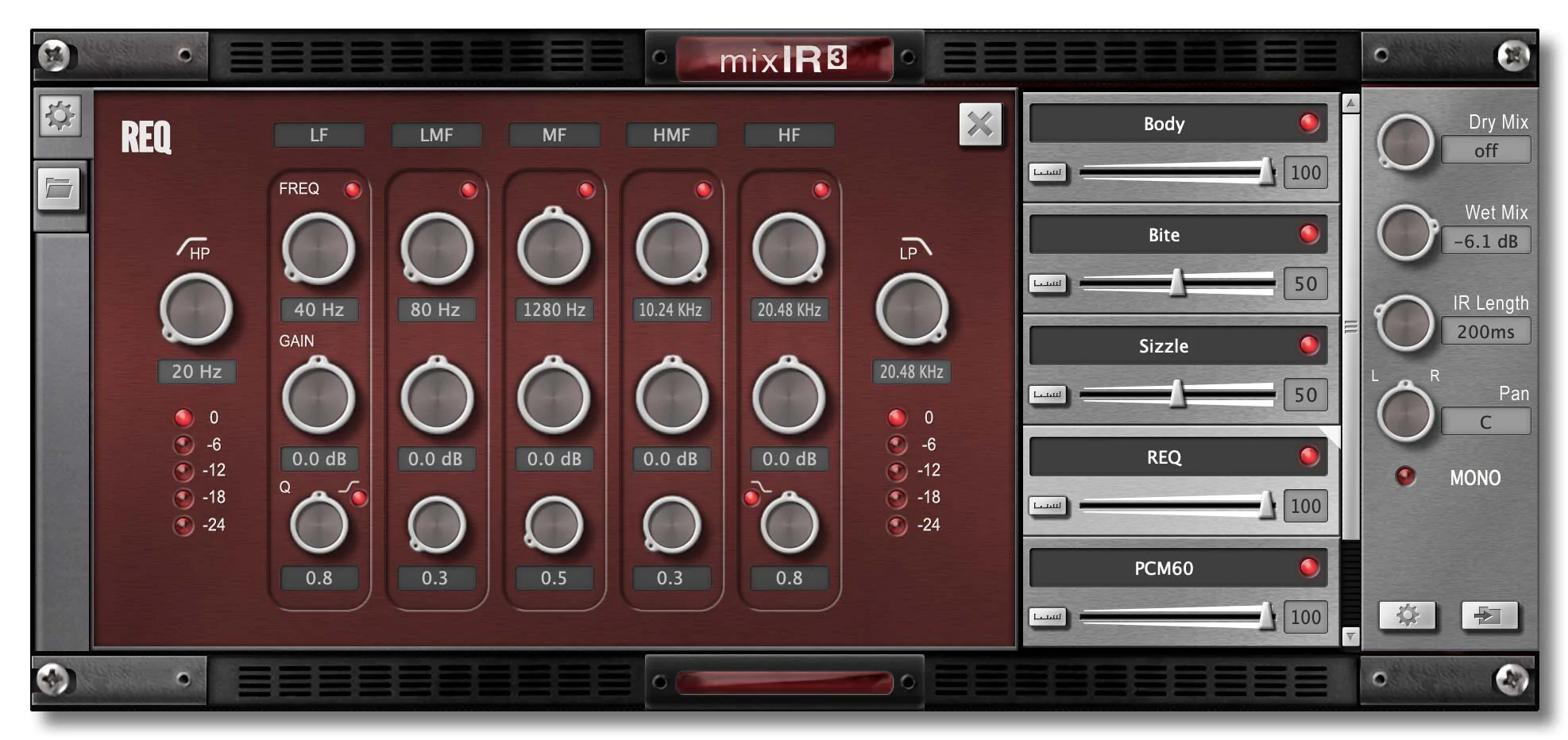Viewport: 1568px width, 740px height.
Task: Click the HF gain knob
Action: pos(789,397)
